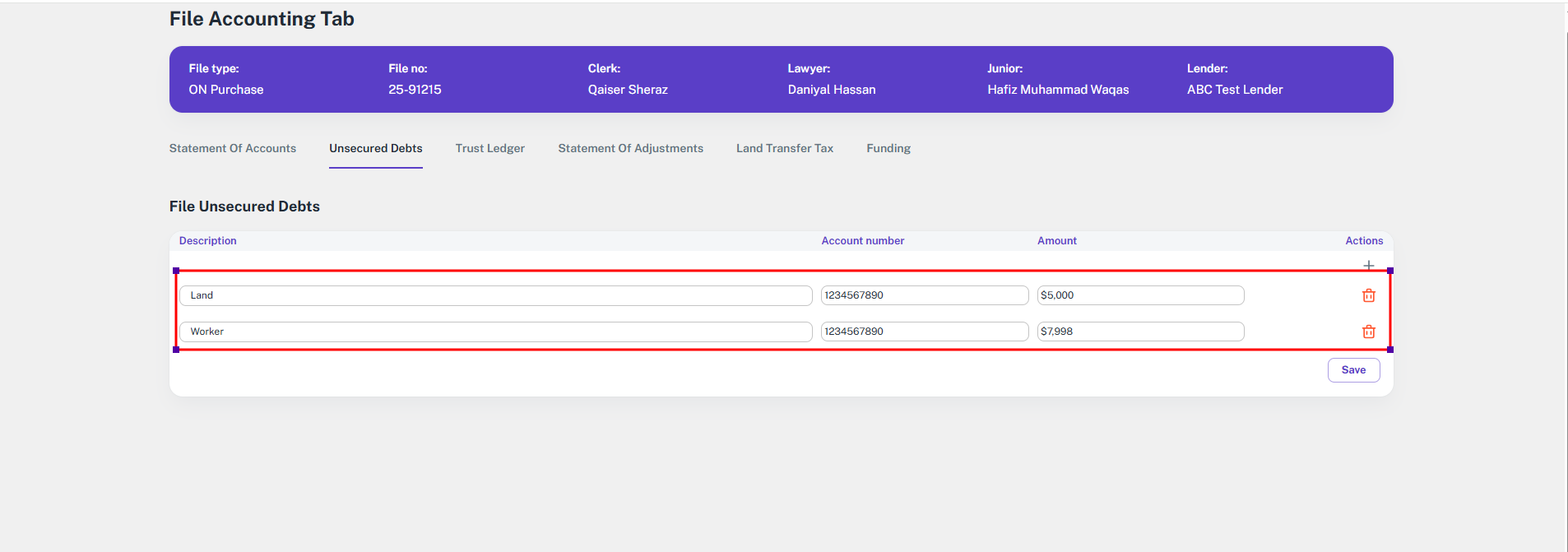
Task: Click the $7,998 amount field
Action: tap(1140, 332)
